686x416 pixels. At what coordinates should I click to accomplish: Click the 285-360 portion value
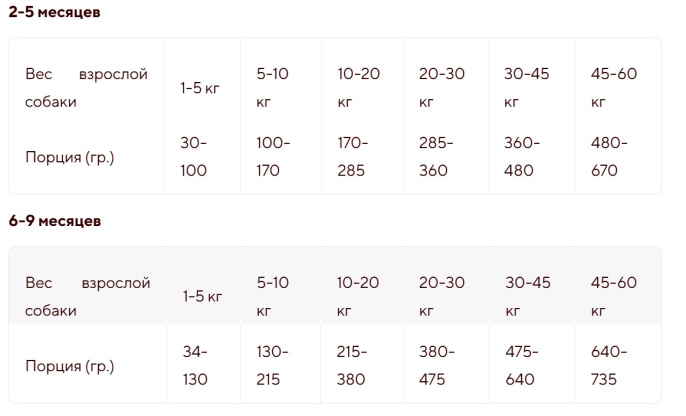436,156
